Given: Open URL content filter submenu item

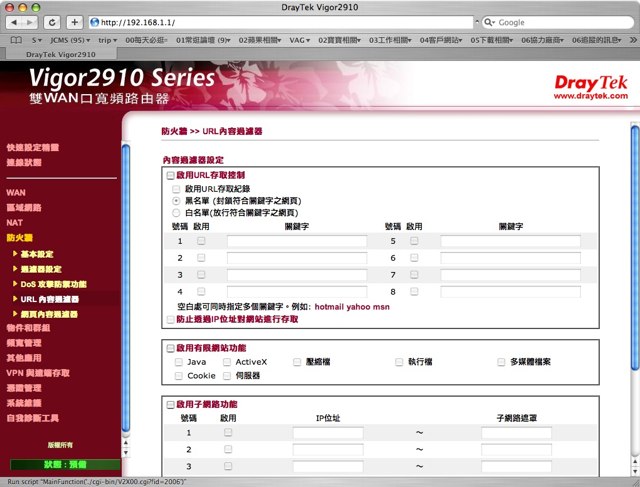Looking at the screenshot, I should (50, 299).
